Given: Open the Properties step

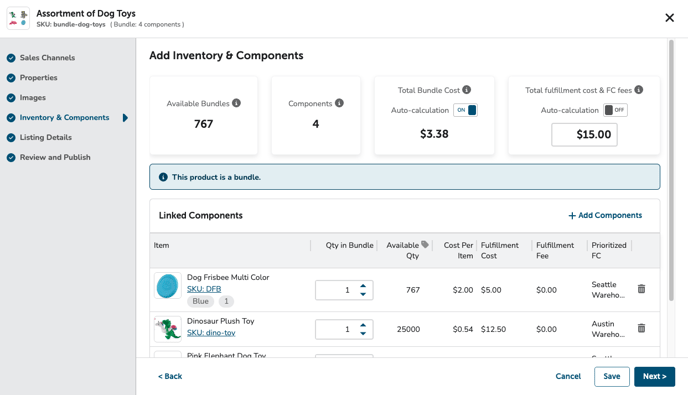Looking at the screenshot, I should tap(39, 78).
